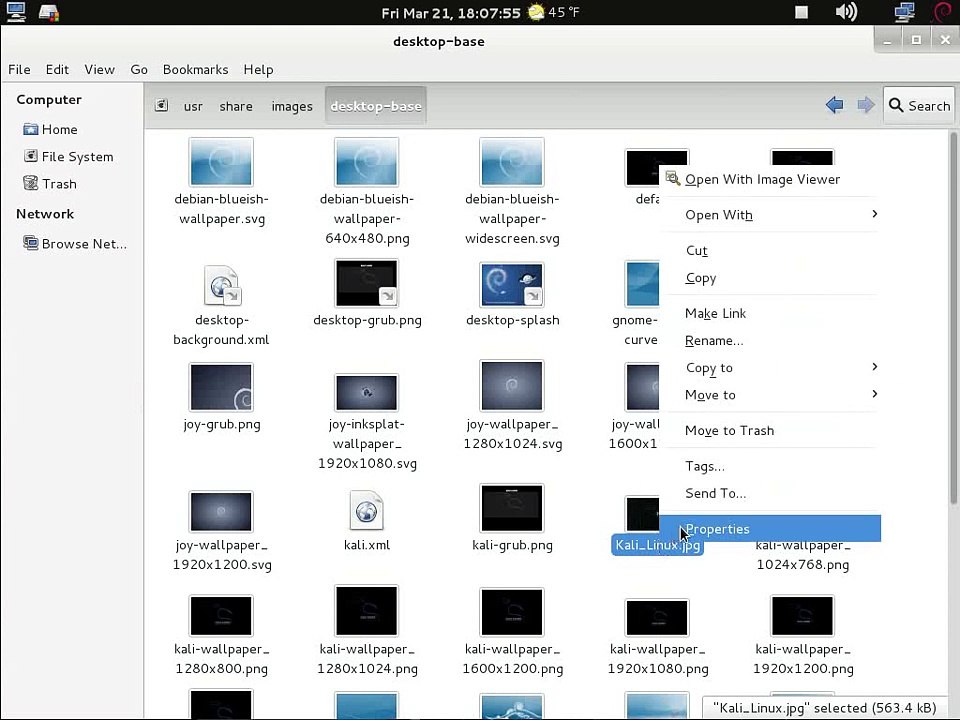The image size is (960, 720).
Task: Open the View menu
Action: 99,70
